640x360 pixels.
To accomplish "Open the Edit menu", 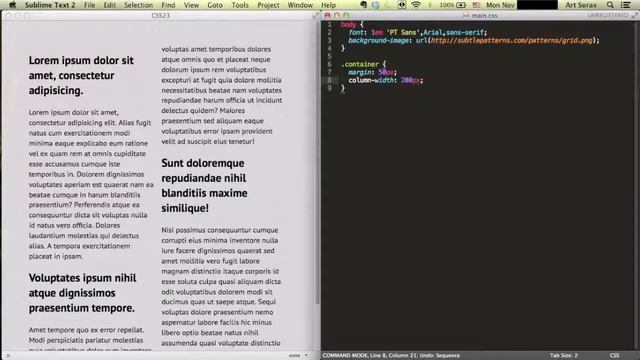I will point(109,5).
